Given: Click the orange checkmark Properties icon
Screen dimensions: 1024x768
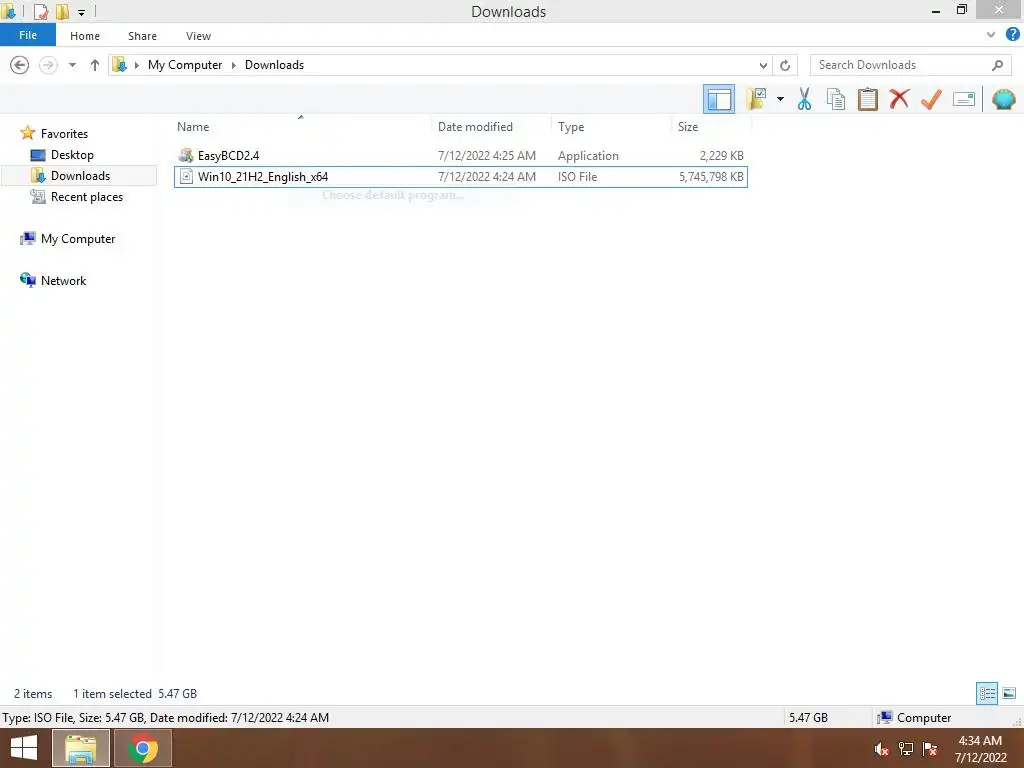Looking at the screenshot, I should coord(931,99).
